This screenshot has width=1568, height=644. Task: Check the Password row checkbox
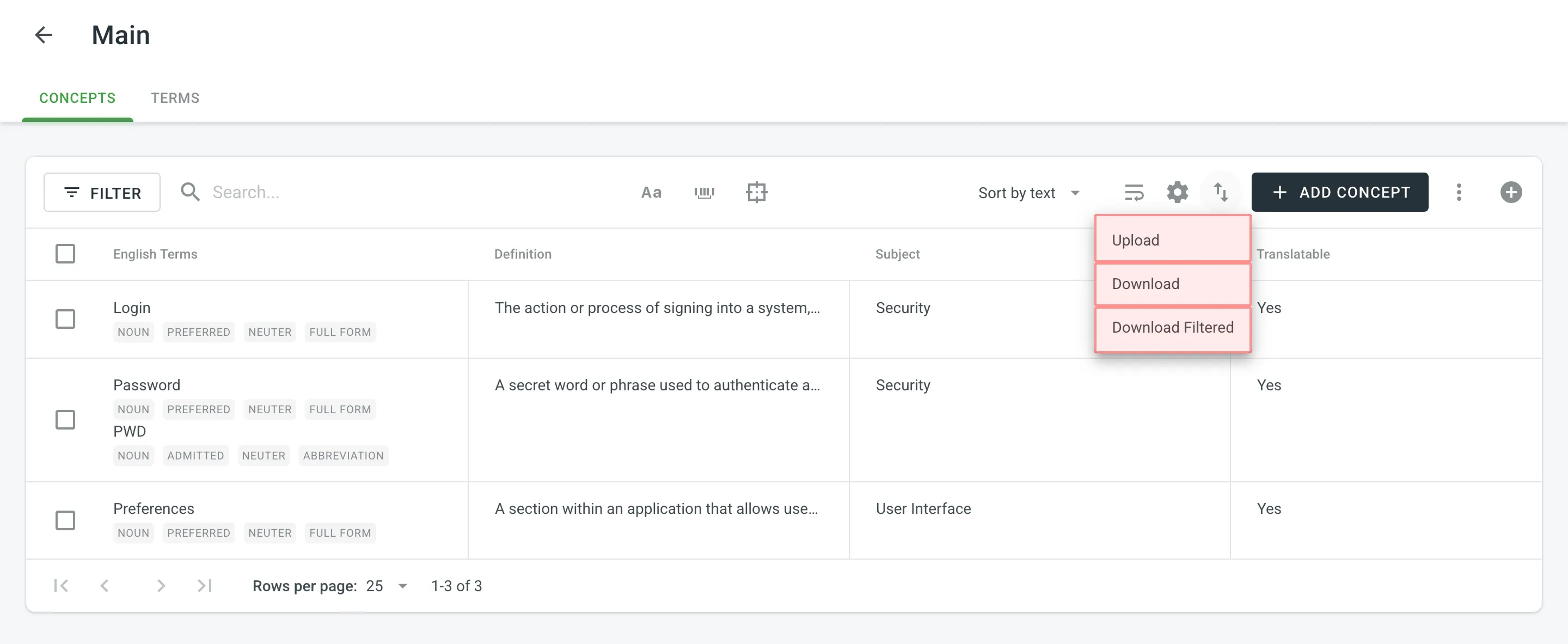point(65,419)
